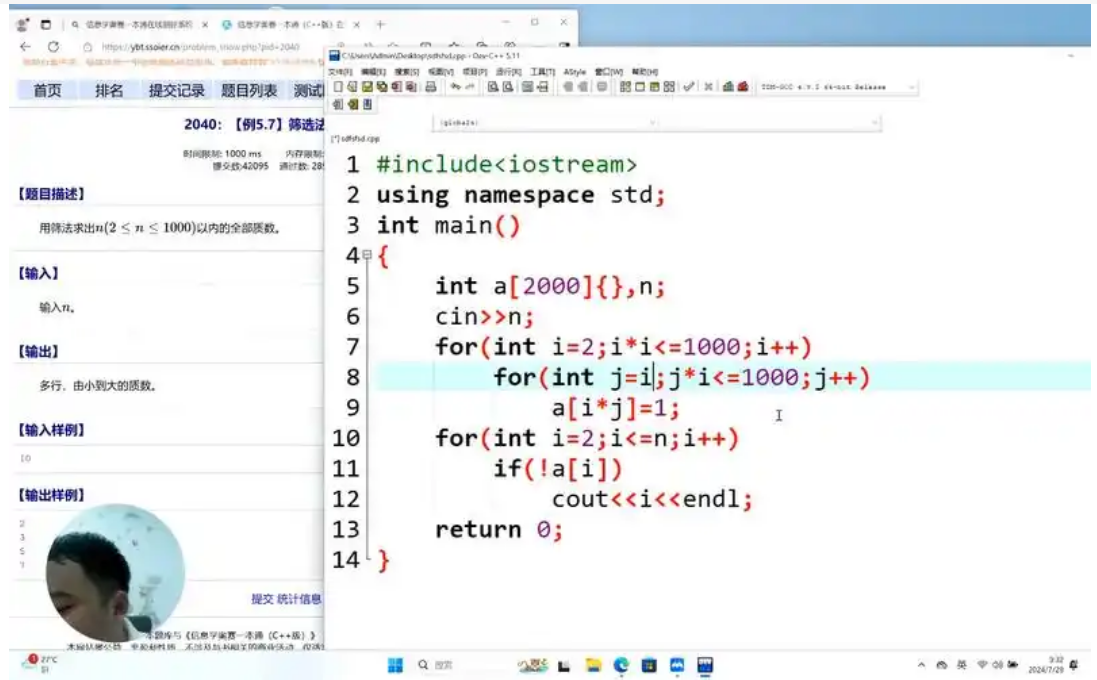Close the second browser tab

pos(357,24)
